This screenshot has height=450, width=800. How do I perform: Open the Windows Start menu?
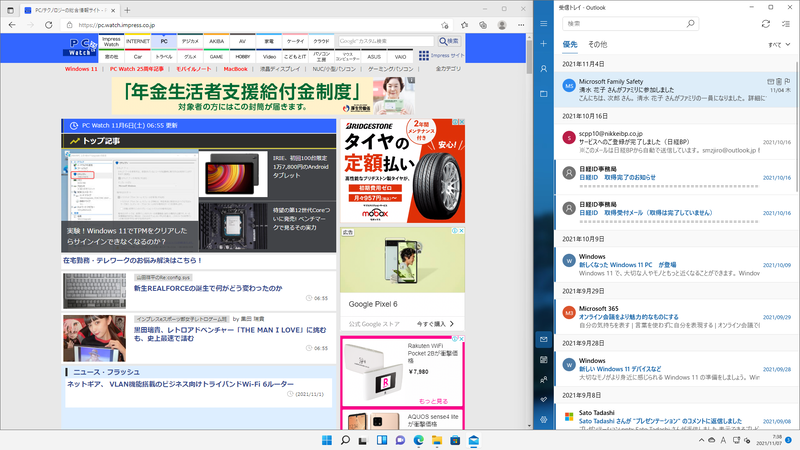pos(327,440)
